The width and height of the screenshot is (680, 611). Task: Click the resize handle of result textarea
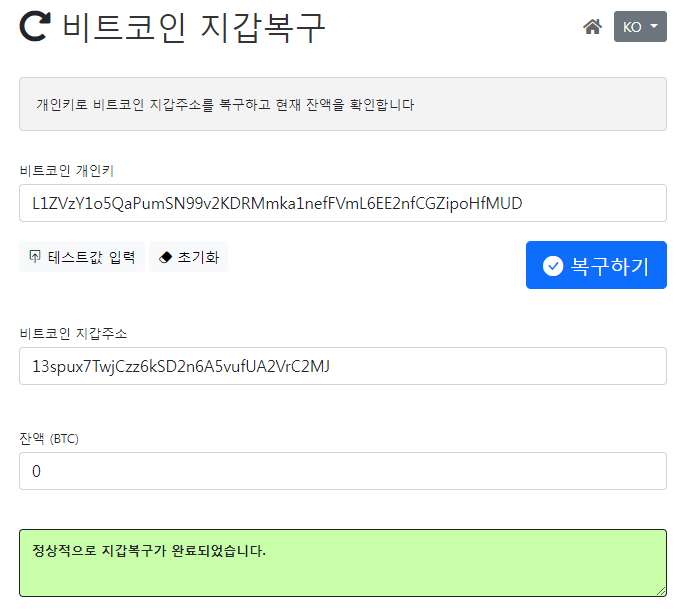[661, 591]
